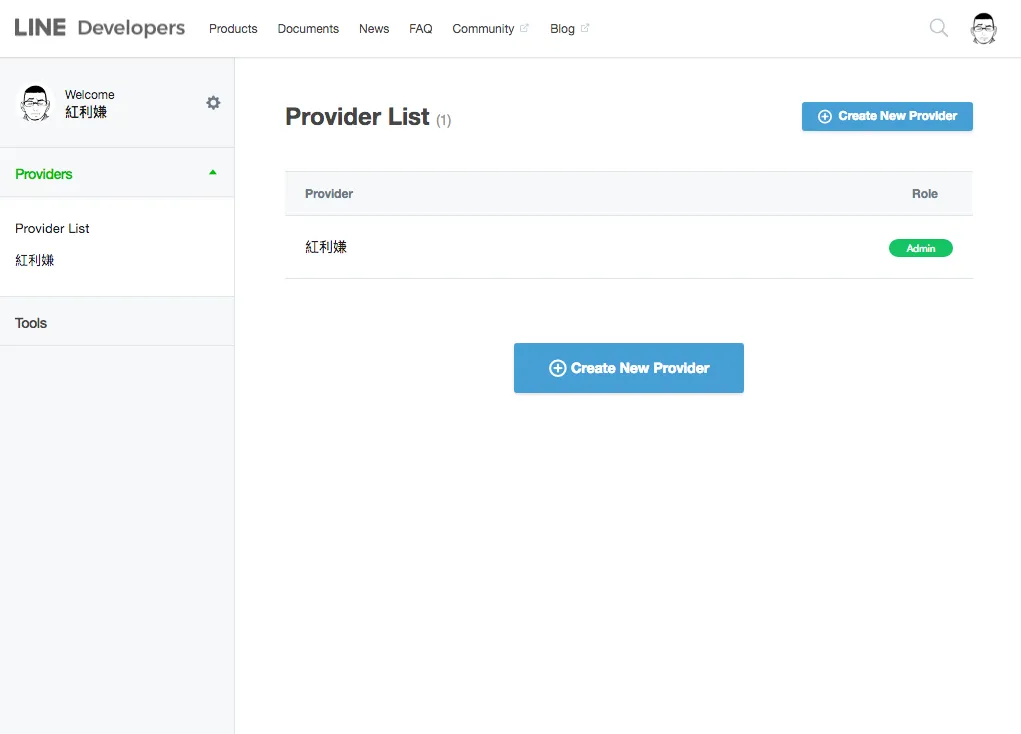Open the FAQ page
1021x734 pixels.
[421, 29]
